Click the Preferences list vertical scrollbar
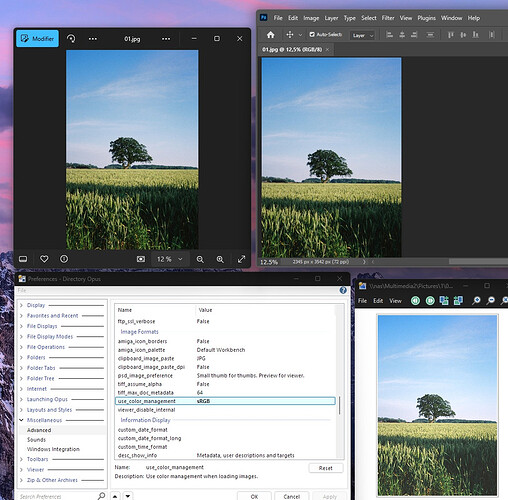508x500 pixels. pyautogui.click(x=340, y=405)
